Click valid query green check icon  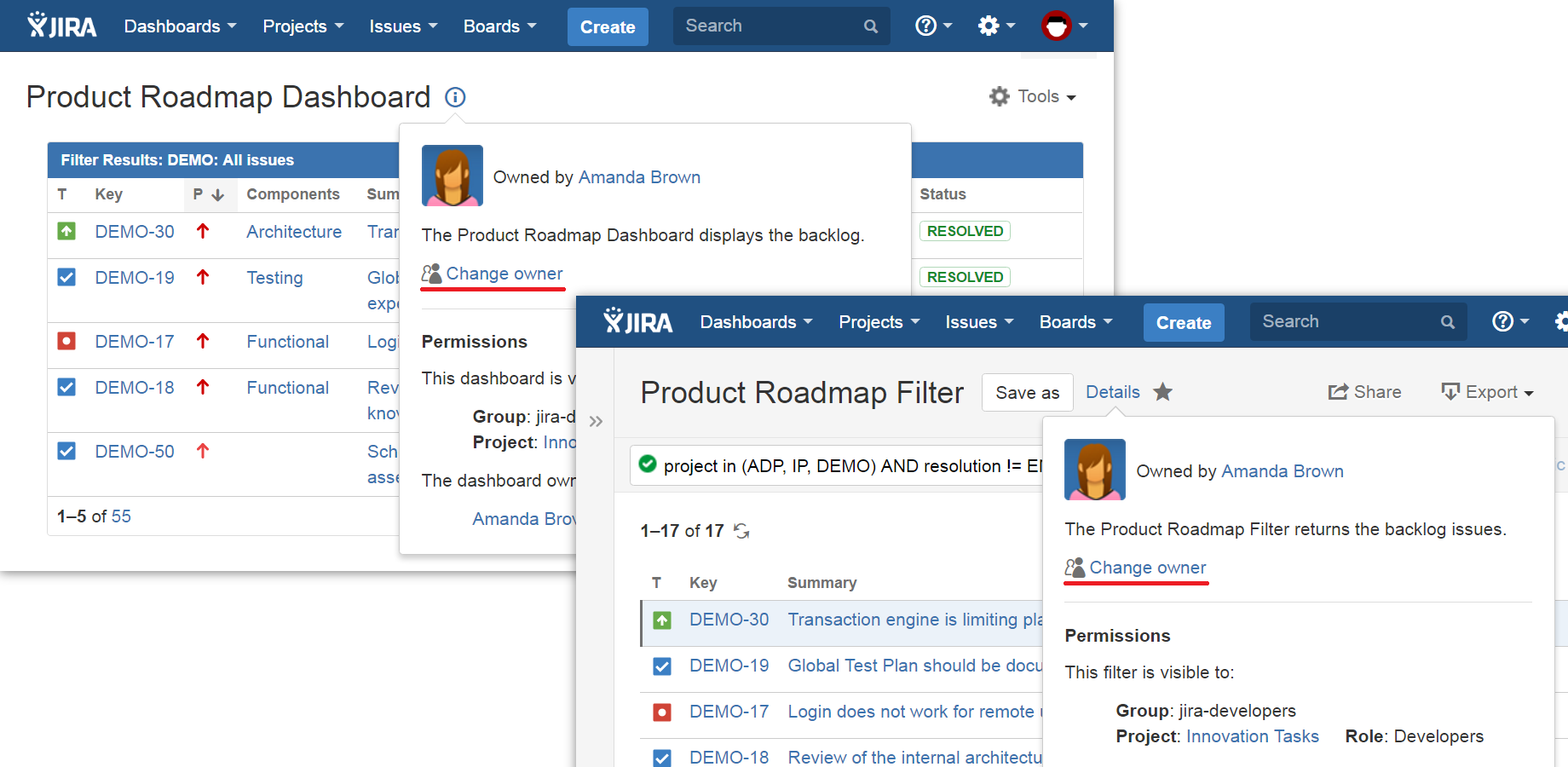point(648,464)
